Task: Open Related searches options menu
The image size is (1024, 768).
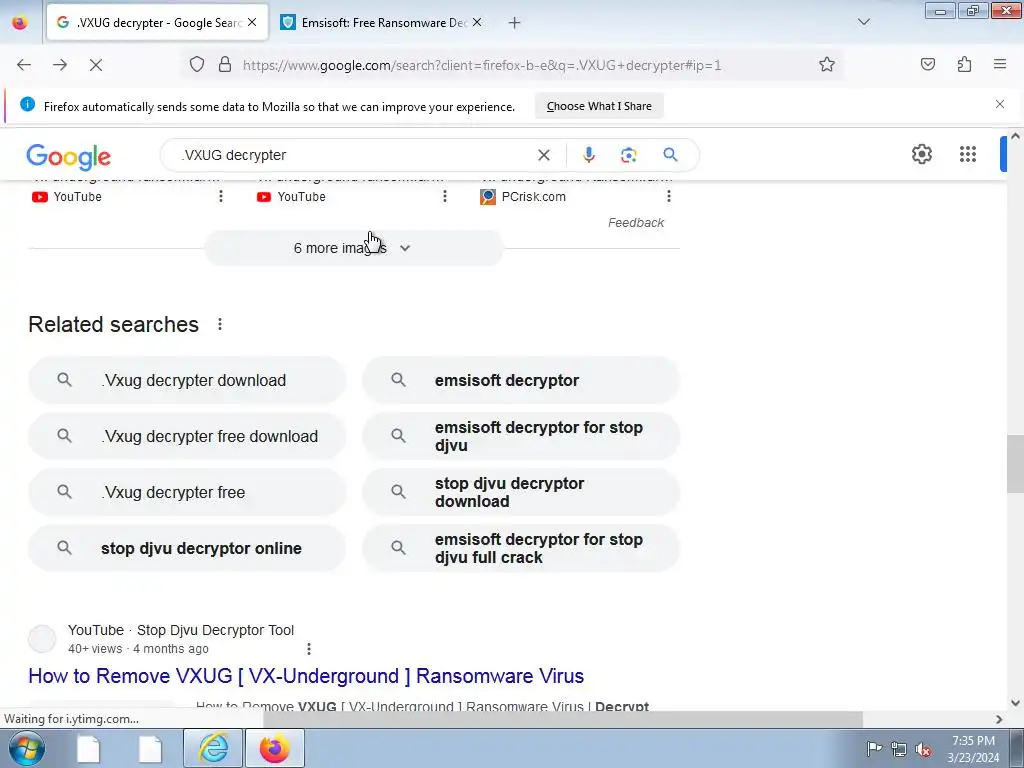Action: (x=220, y=324)
